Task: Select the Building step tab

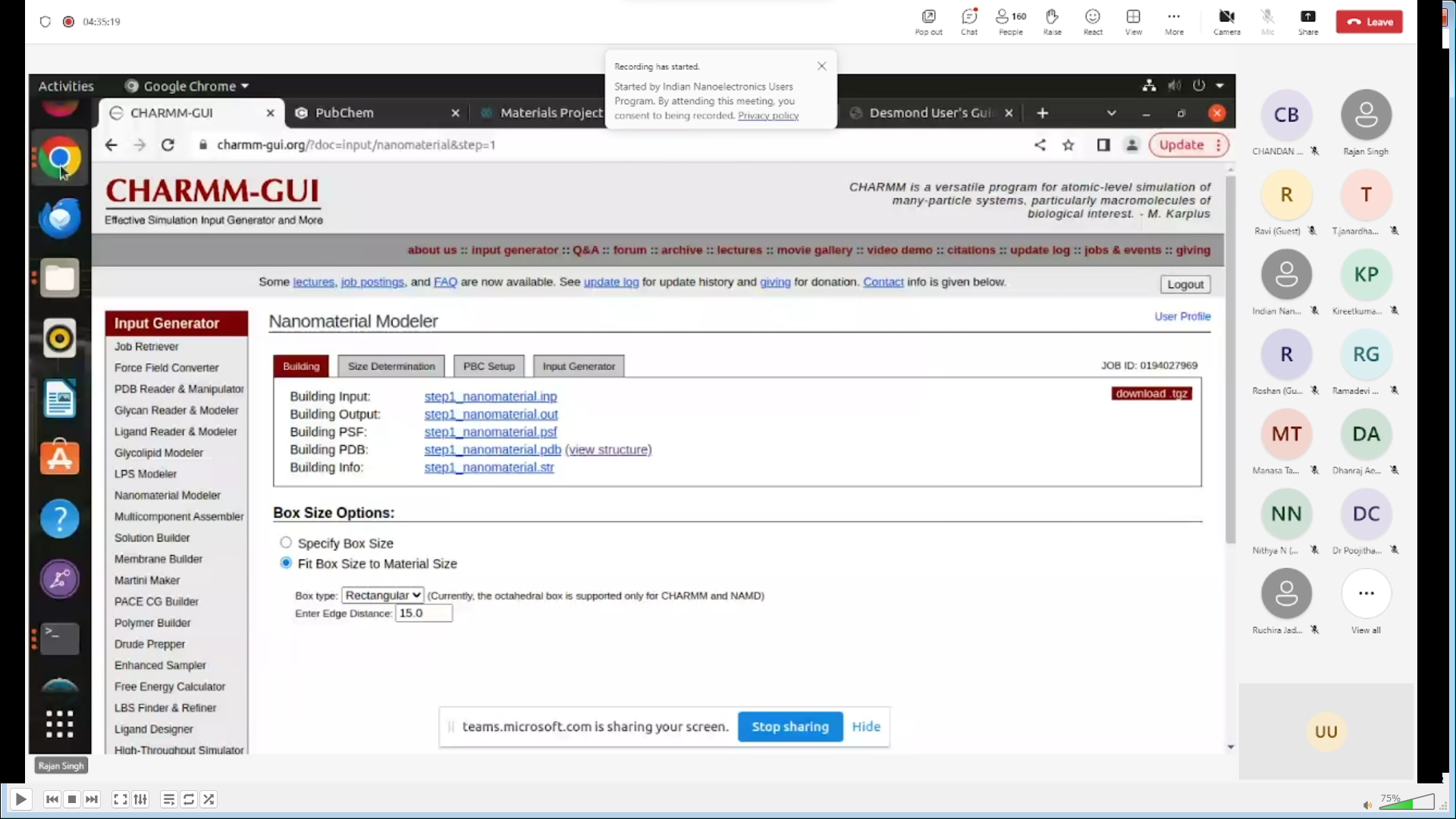Action: tap(301, 366)
